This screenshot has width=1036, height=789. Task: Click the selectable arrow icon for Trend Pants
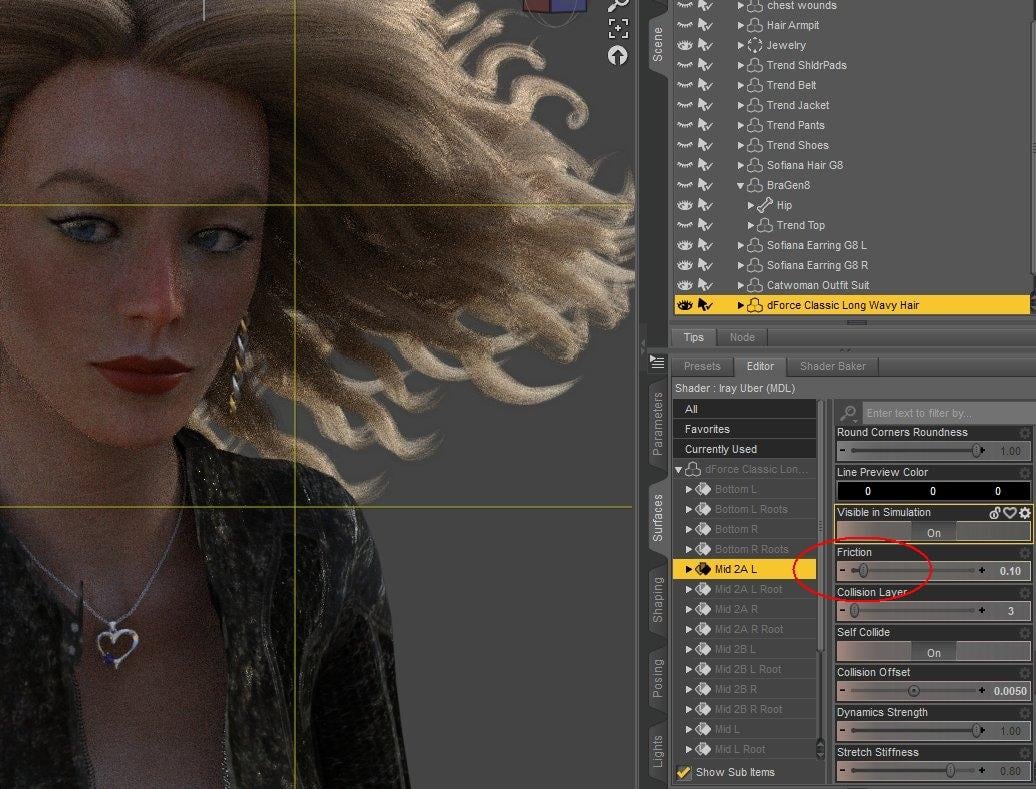(x=706, y=125)
